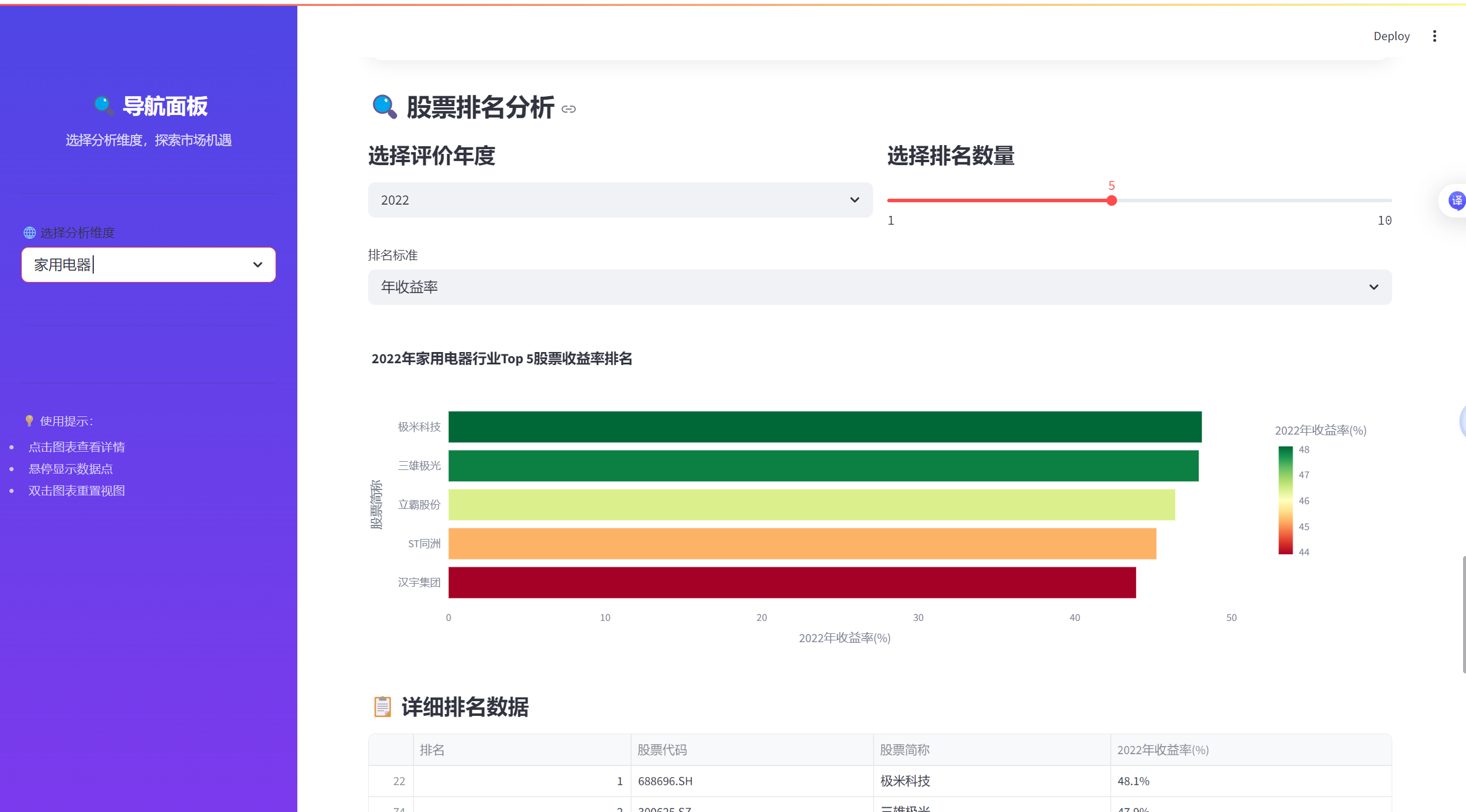1466x812 pixels.
Task: Open the three-dot main menu
Action: 1434,36
